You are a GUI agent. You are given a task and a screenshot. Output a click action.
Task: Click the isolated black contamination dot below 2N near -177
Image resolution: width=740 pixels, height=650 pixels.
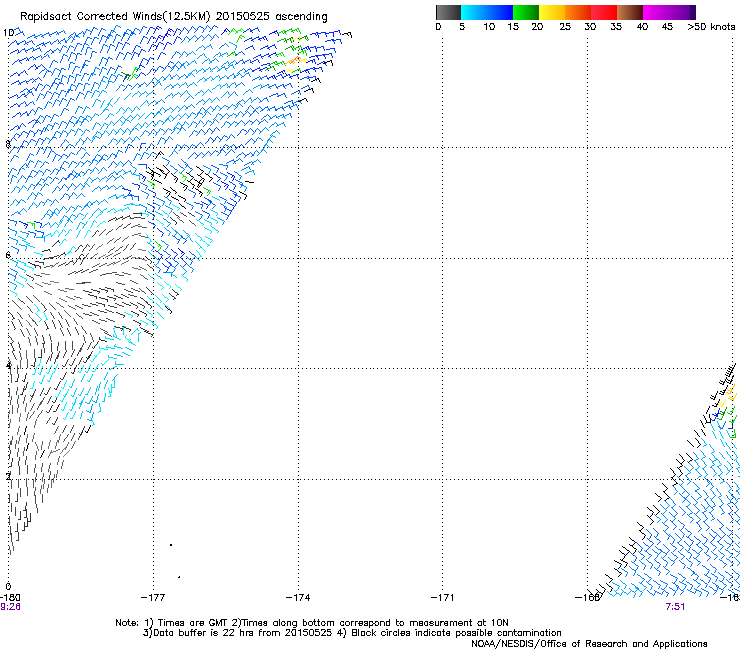click(x=171, y=545)
